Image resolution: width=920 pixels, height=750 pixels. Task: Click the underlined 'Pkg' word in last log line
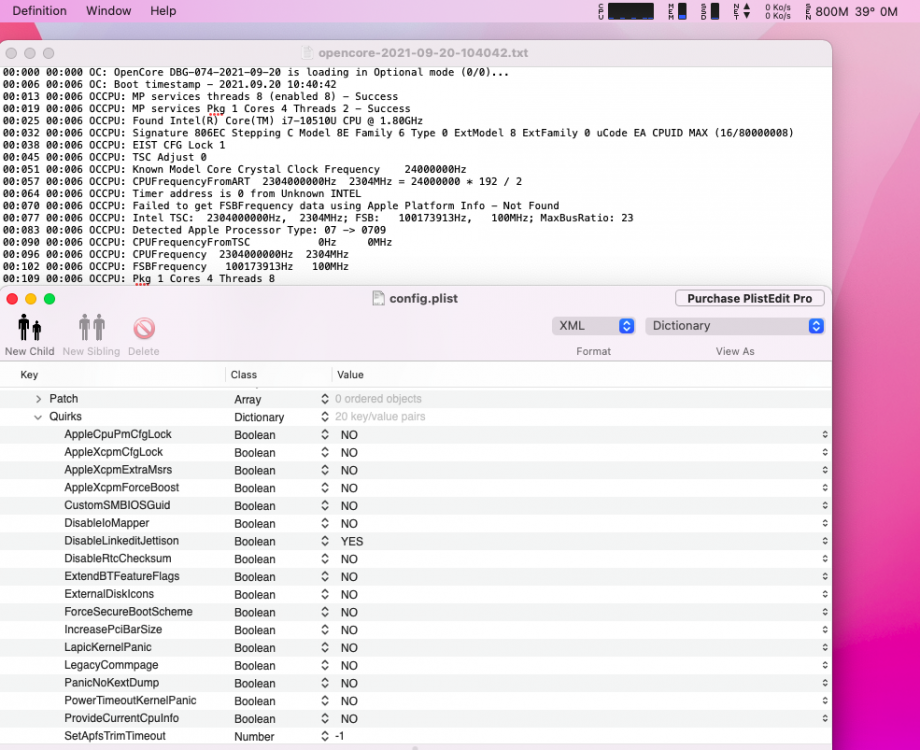[141, 279]
